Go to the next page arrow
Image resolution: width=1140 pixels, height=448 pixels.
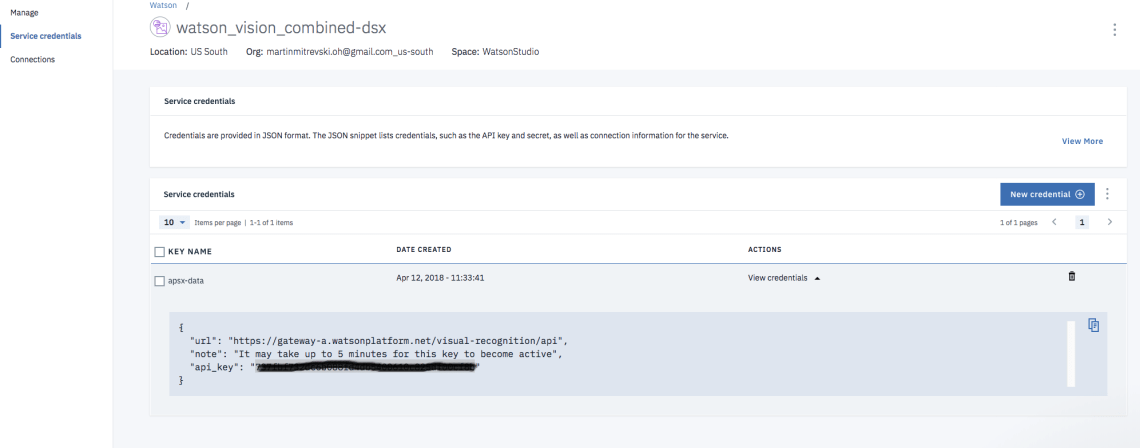tap(1109, 222)
